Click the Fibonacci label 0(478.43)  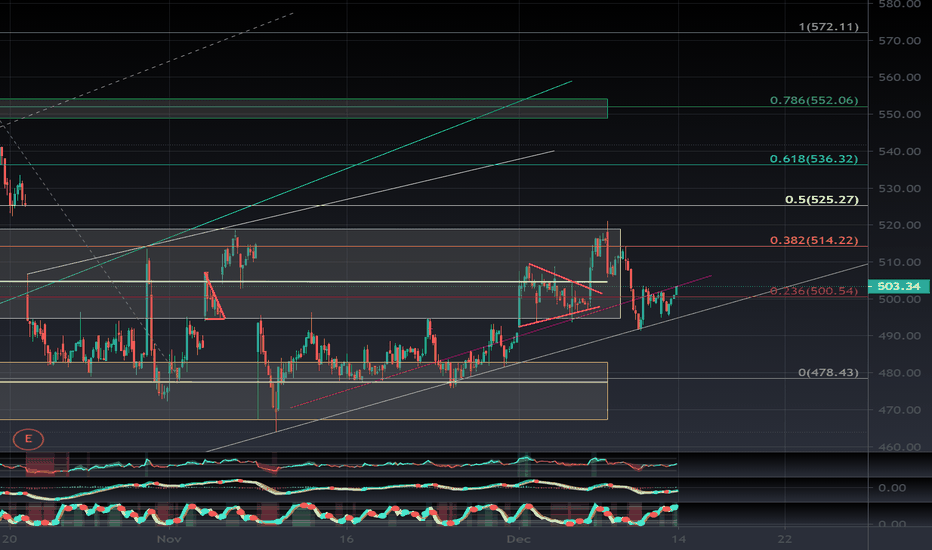click(829, 372)
